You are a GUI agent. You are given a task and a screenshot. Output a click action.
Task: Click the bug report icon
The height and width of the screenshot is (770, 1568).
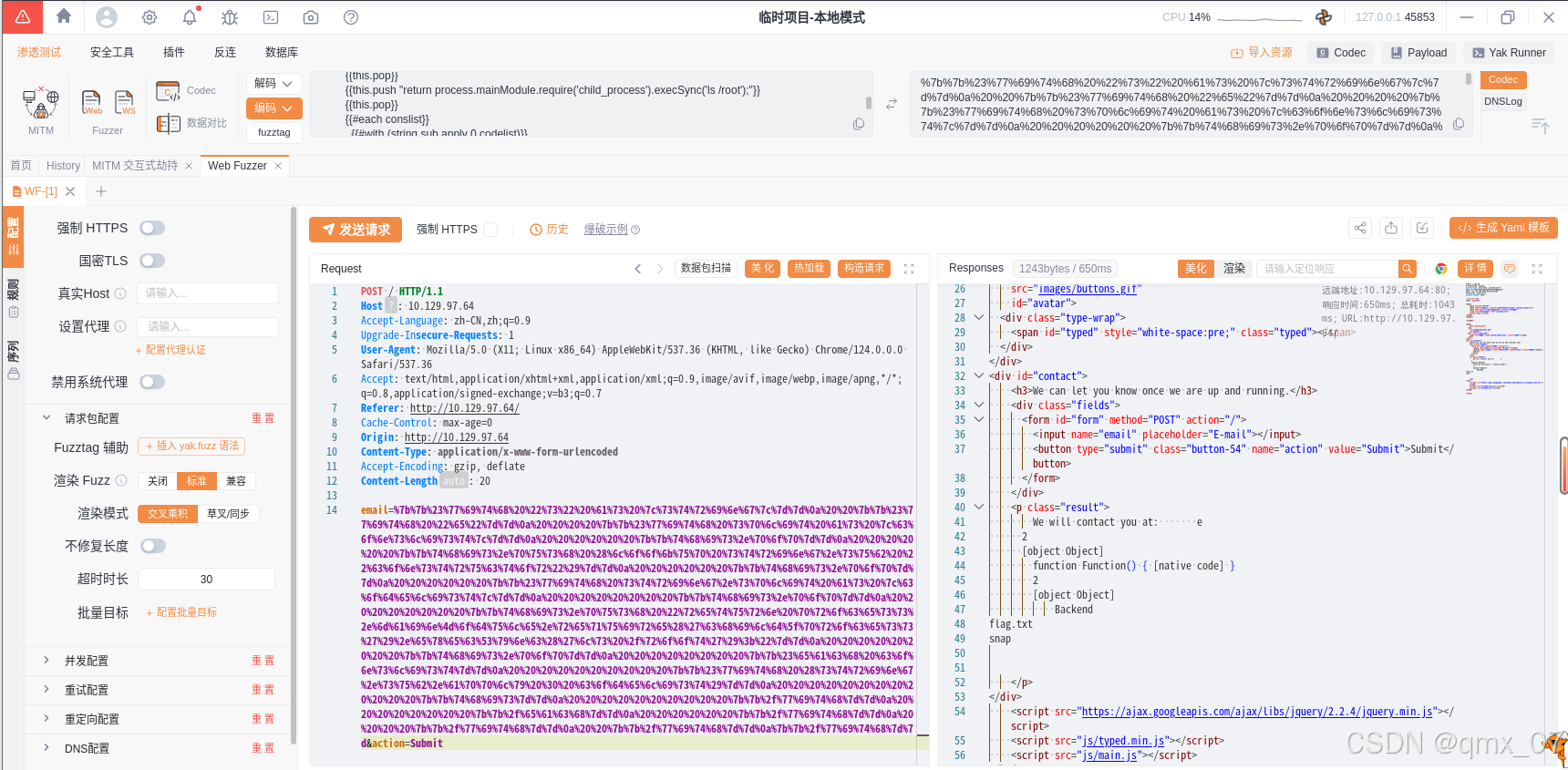pos(230,17)
